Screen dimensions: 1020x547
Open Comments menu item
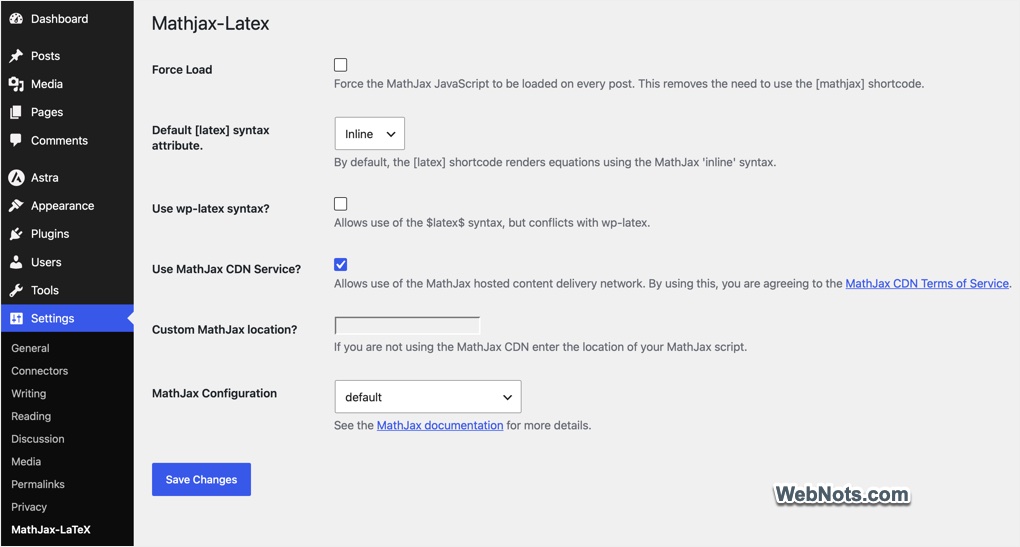(x=59, y=140)
